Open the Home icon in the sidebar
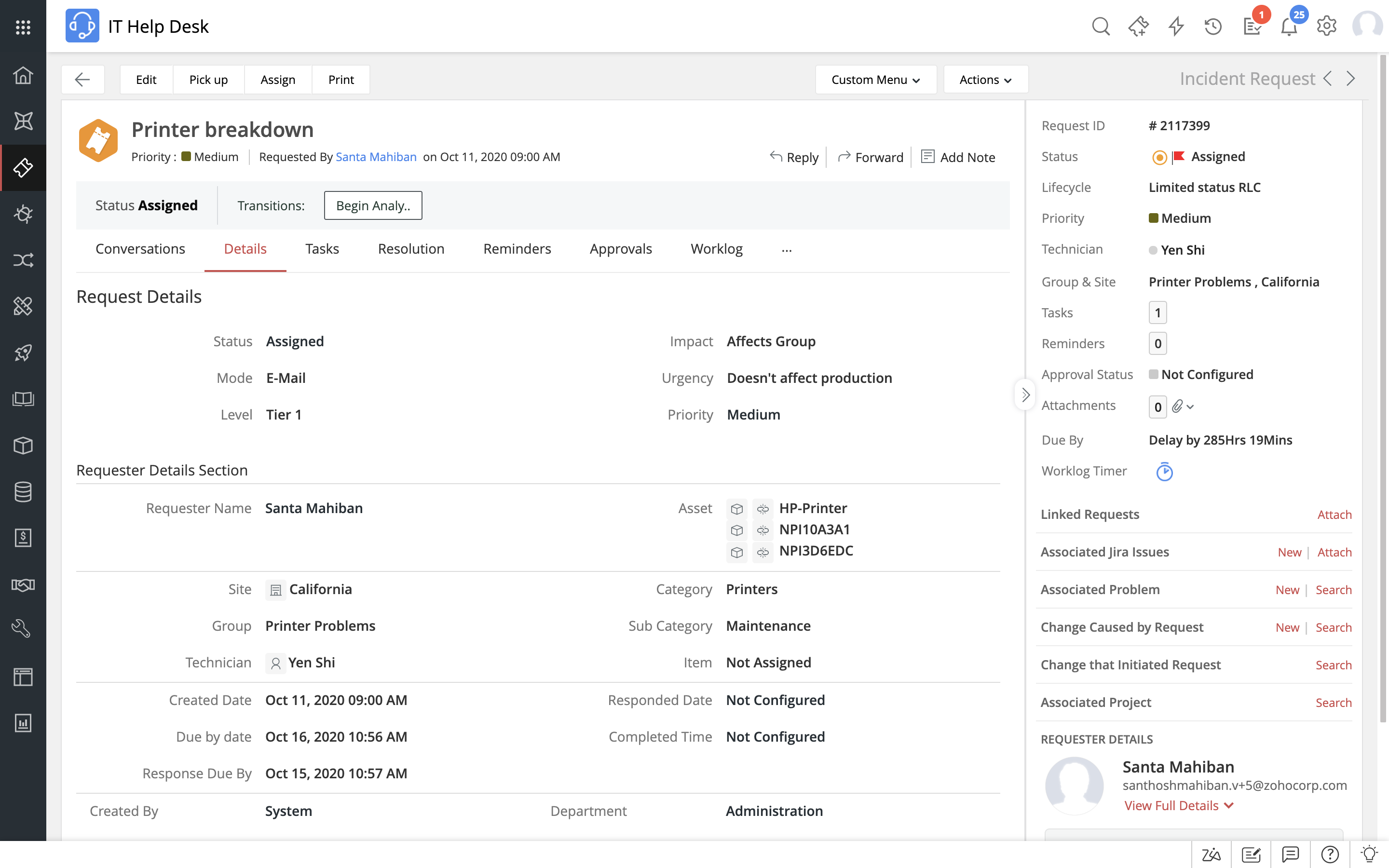1389x868 pixels. [x=23, y=75]
